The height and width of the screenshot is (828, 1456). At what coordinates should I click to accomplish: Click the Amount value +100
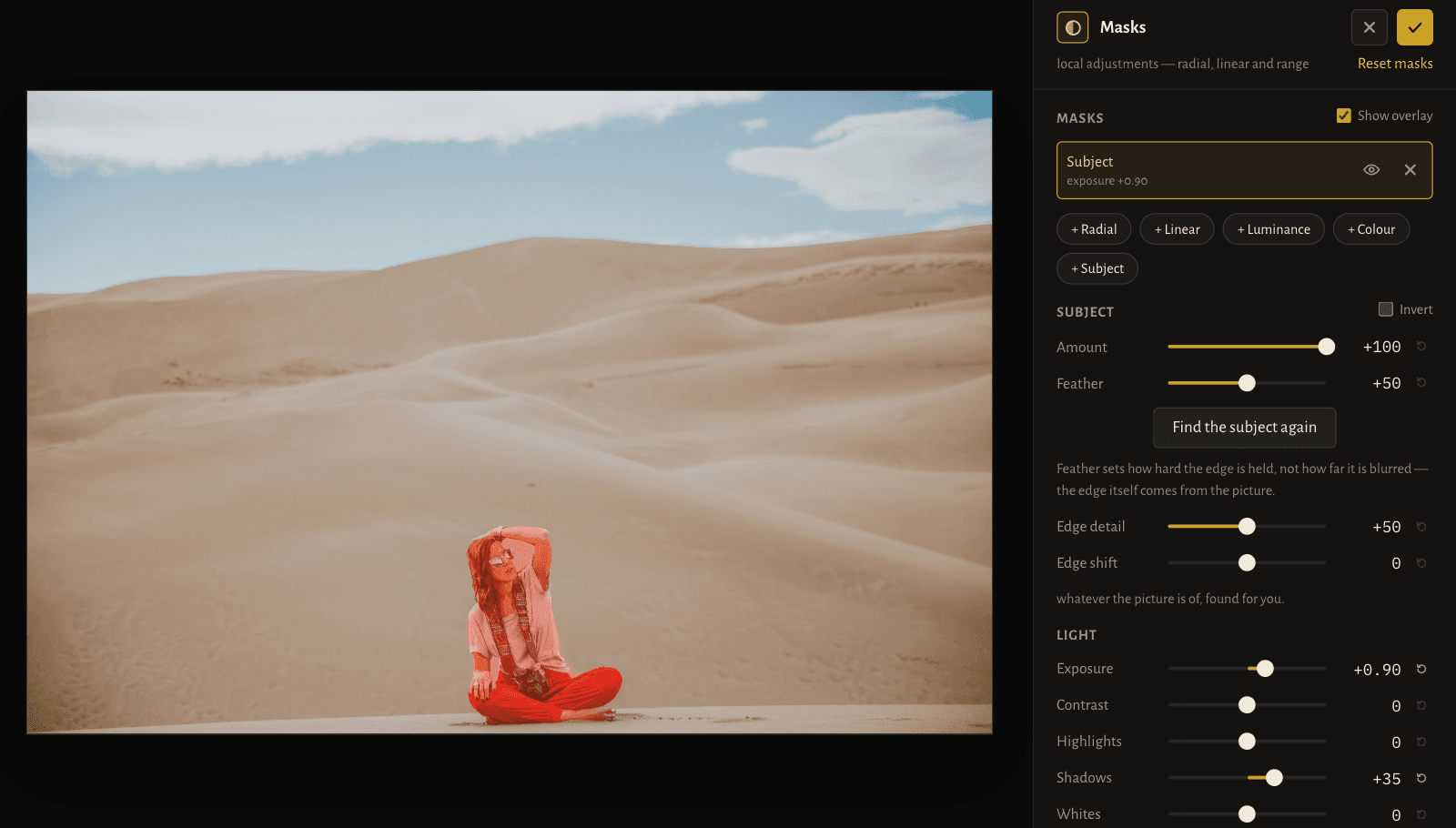pyautogui.click(x=1381, y=347)
